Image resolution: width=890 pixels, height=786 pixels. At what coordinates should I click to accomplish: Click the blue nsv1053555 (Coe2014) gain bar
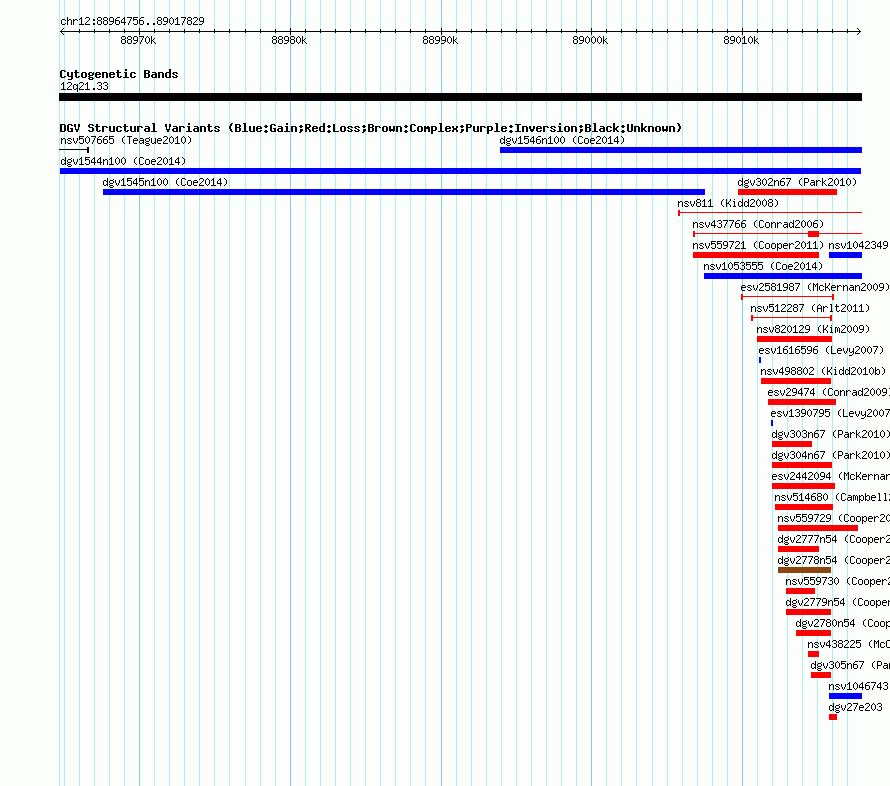[x=783, y=276]
